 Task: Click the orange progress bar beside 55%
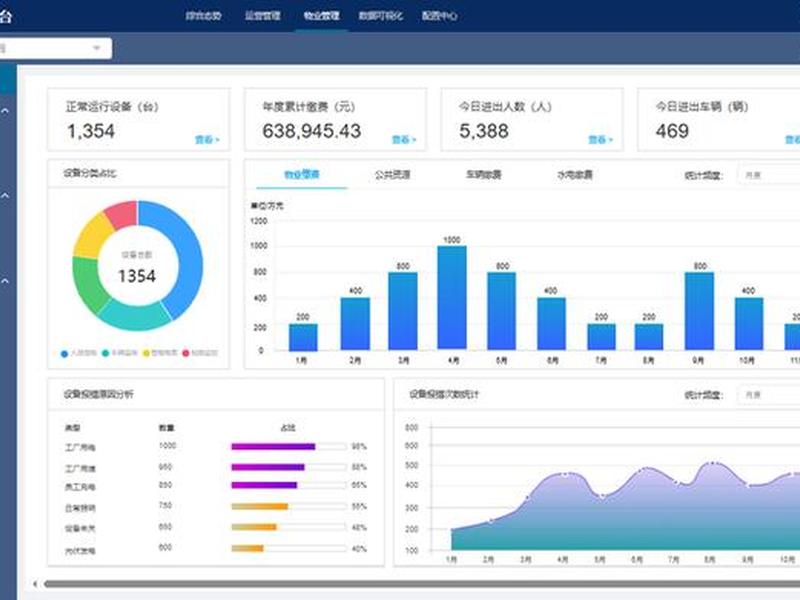(x=260, y=507)
